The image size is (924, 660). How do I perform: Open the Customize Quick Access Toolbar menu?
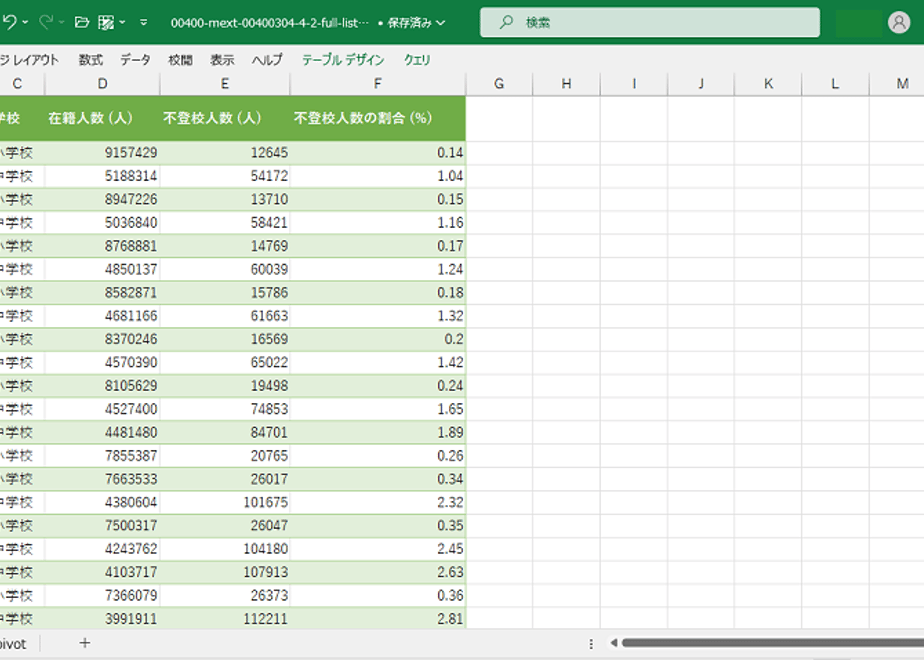click(144, 22)
